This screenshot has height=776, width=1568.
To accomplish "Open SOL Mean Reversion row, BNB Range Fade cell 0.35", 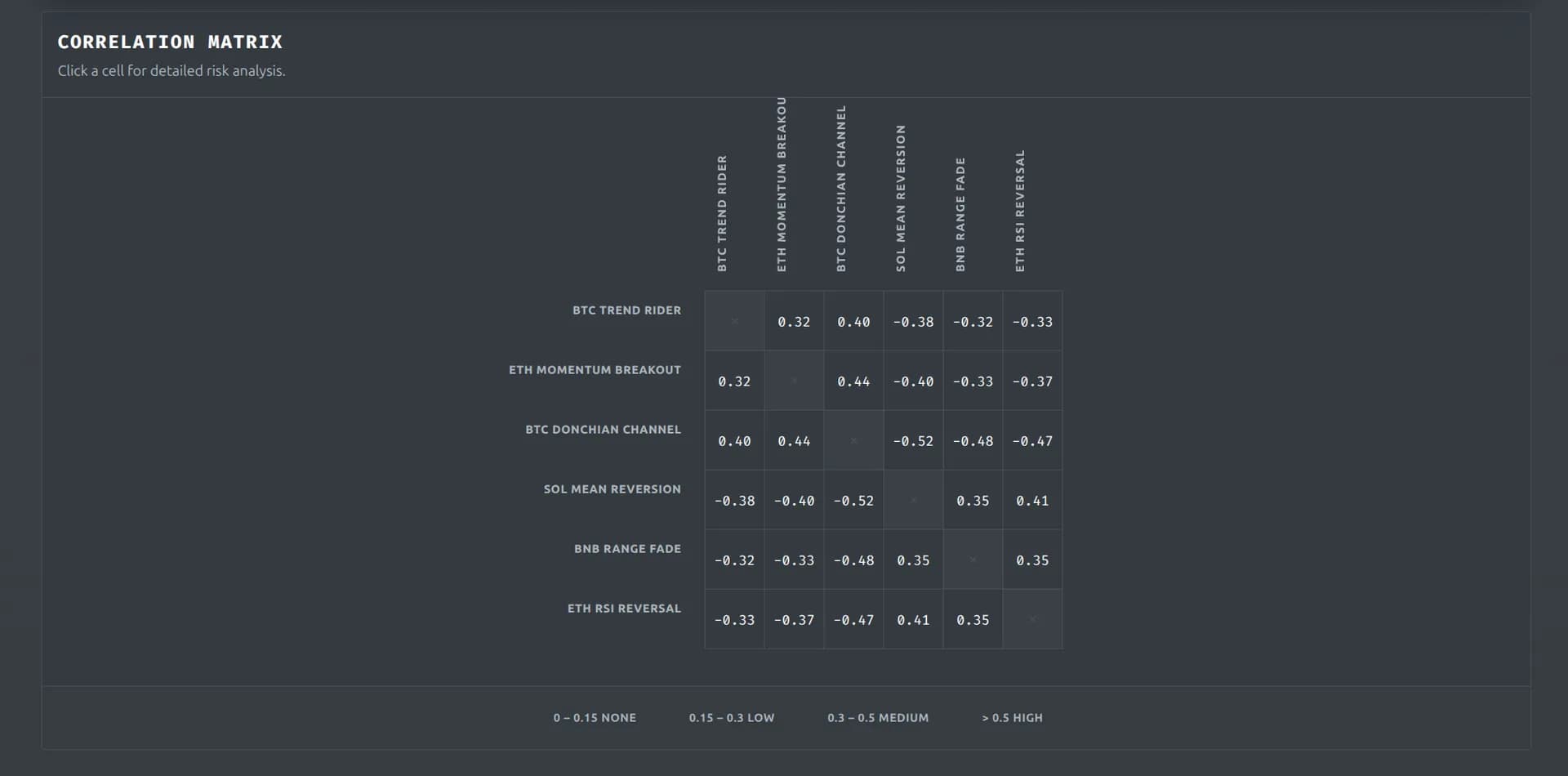I will click(x=973, y=500).
